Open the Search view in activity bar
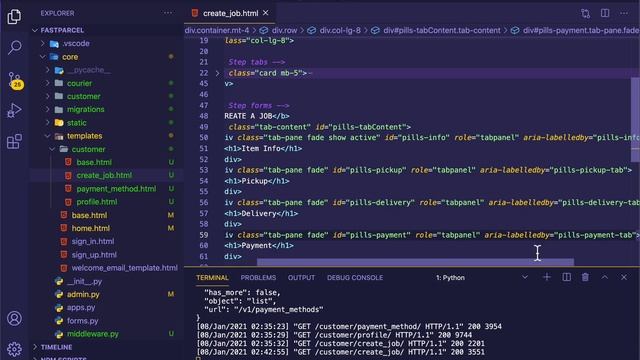The width and height of the screenshot is (640, 360). (14, 47)
